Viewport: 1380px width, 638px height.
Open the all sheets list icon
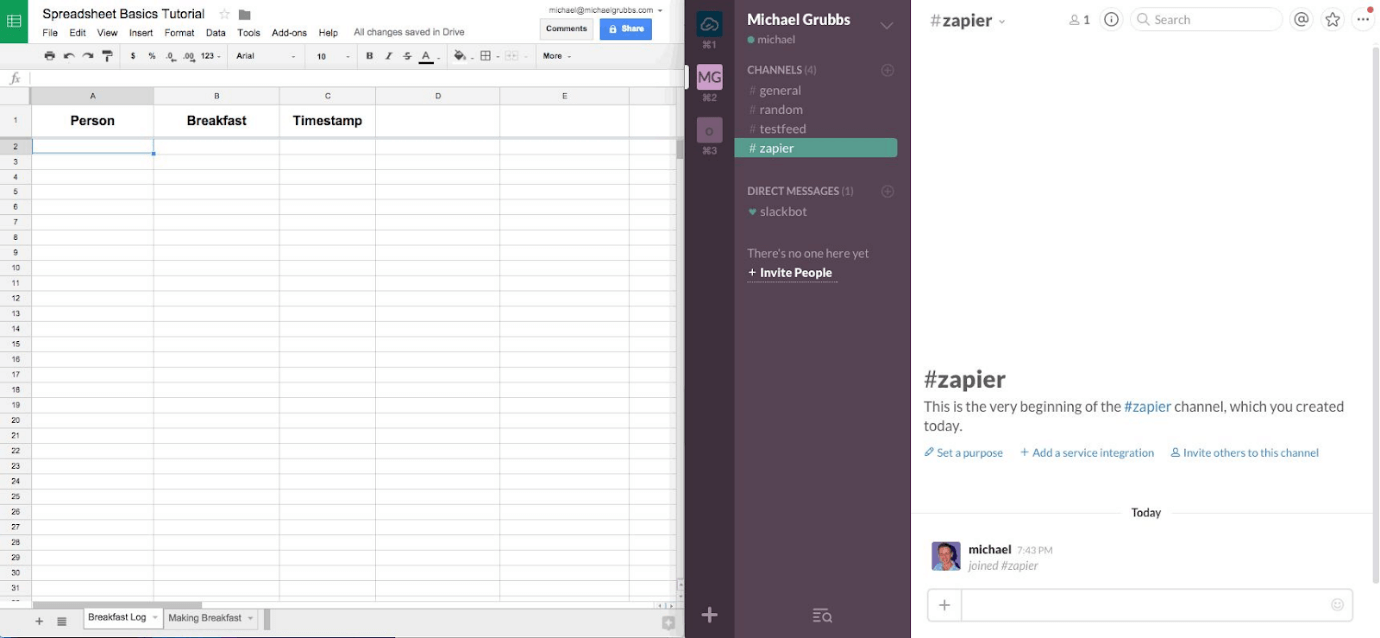(62, 621)
